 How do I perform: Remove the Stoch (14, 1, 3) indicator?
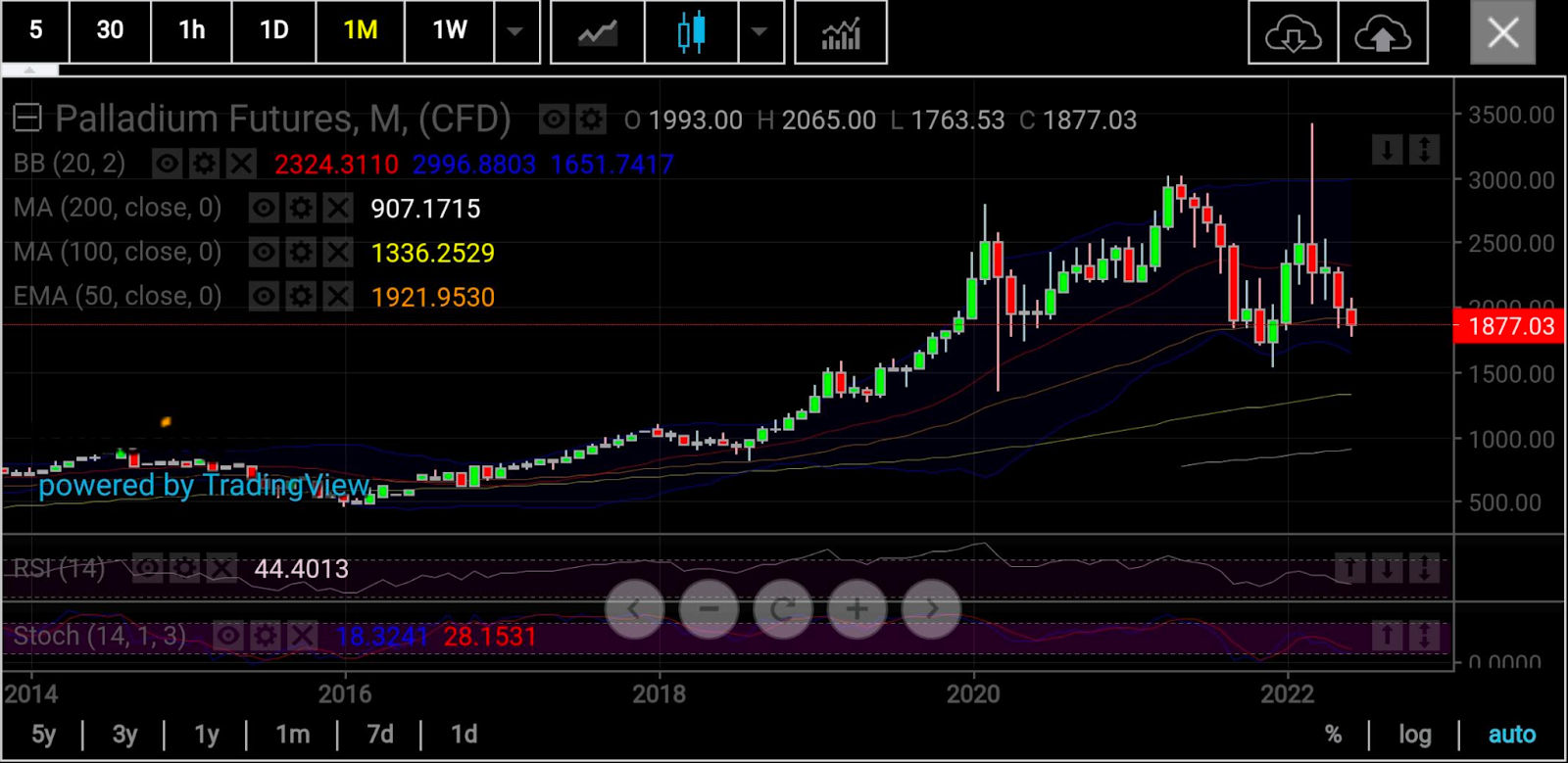tap(303, 637)
